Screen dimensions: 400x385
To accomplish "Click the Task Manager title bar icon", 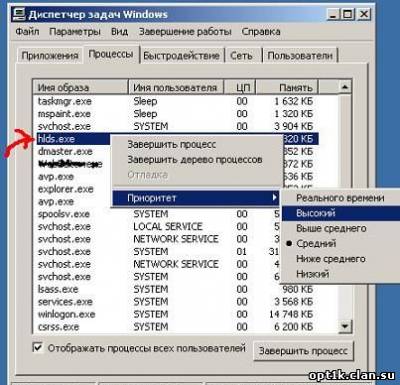I will 19,14.
